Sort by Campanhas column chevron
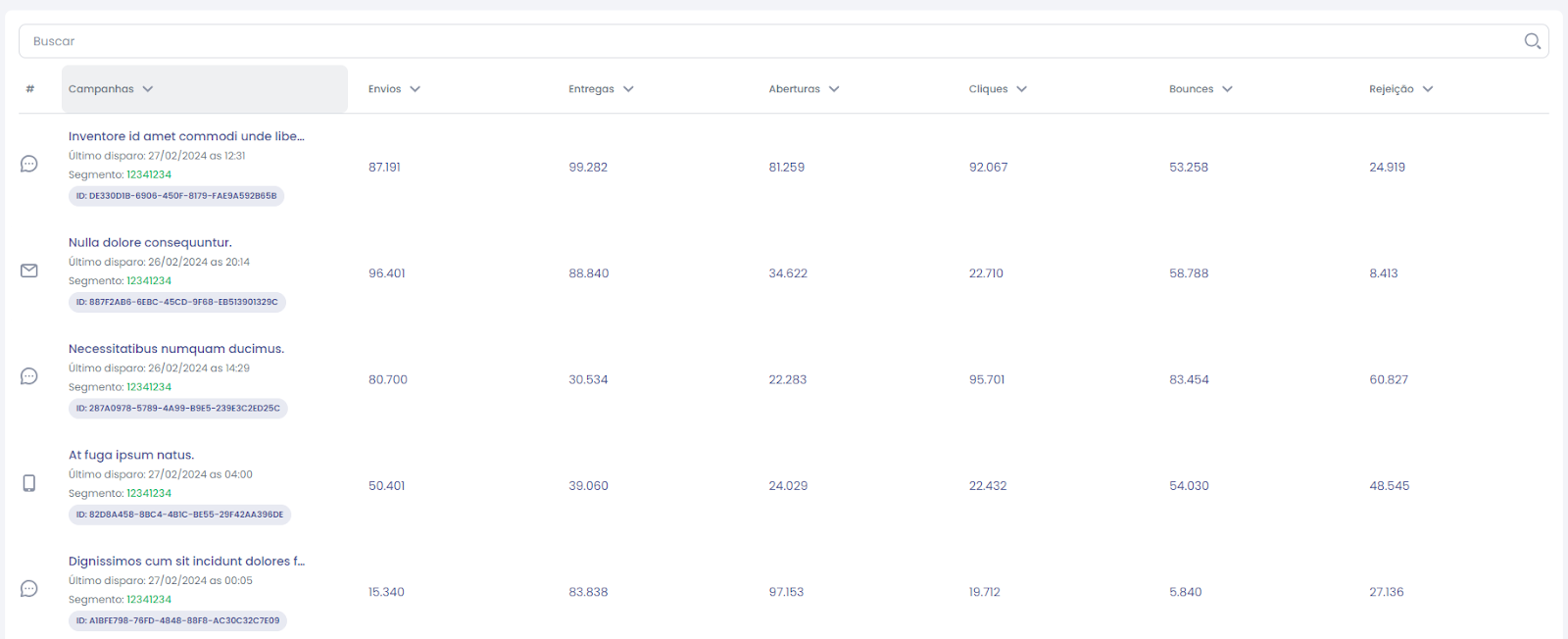Image resolution: width=1568 pixels, height=639 pixels. click(x=148, y=89)
